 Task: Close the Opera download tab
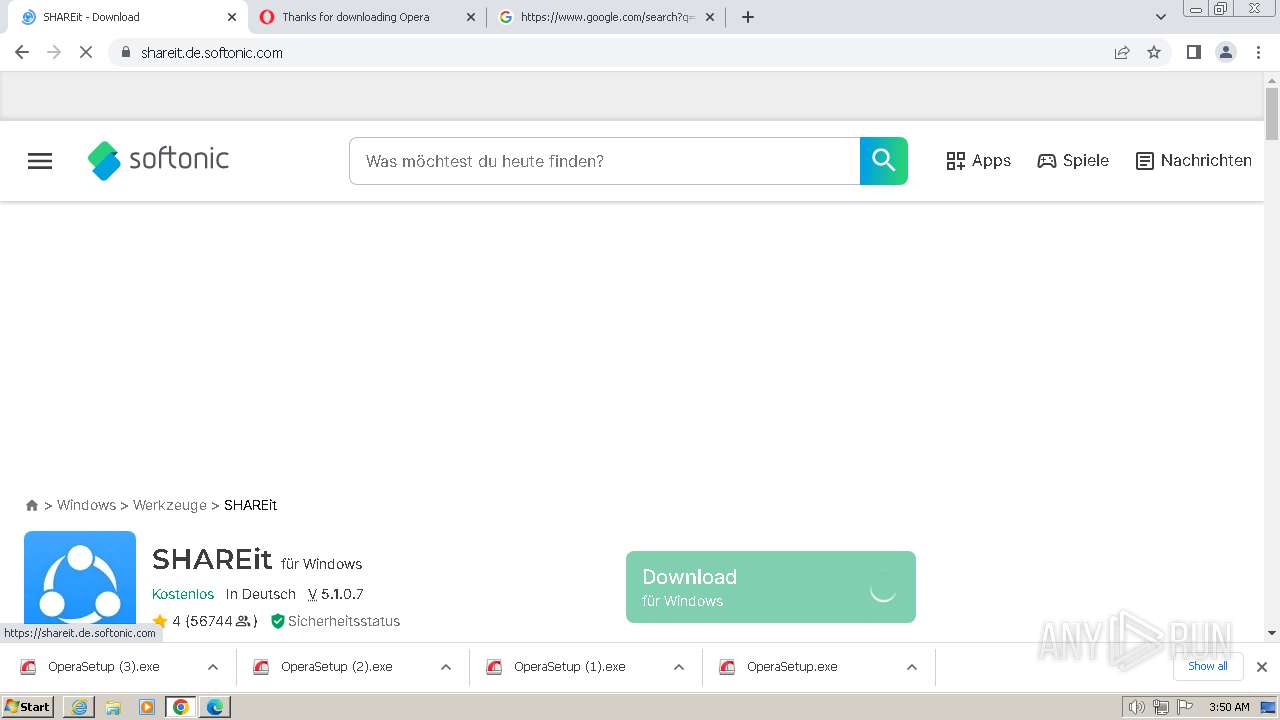pyautogui.click(x=471, y=17)
